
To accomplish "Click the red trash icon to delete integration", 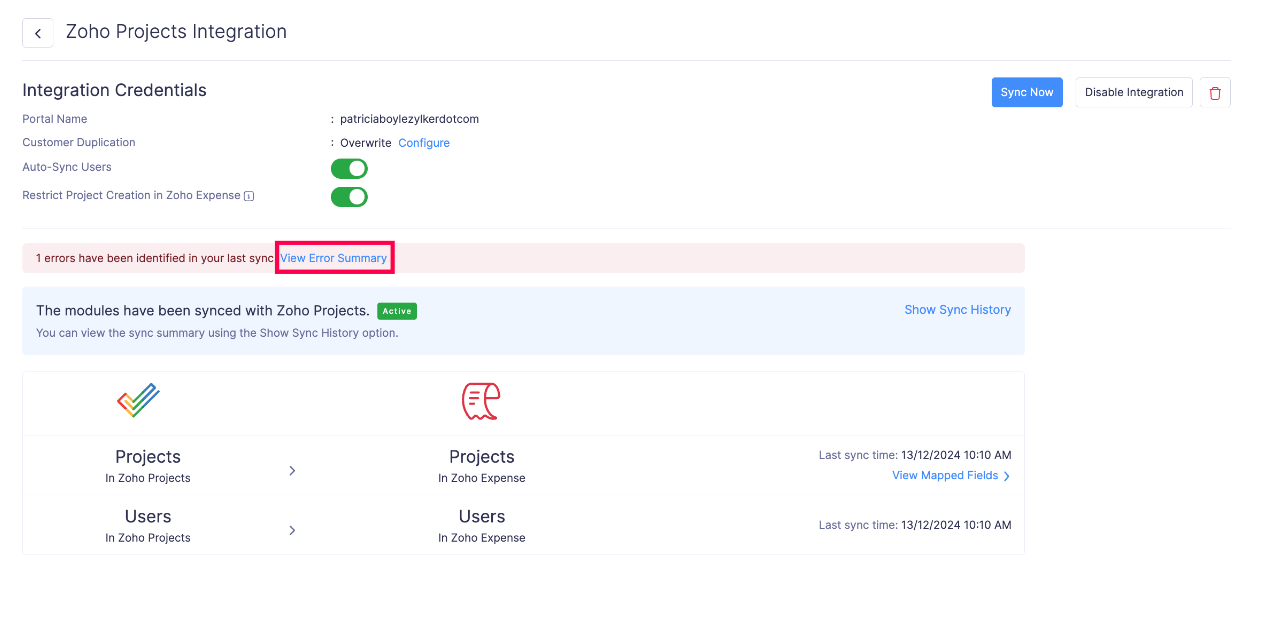I will (1214, 92).
